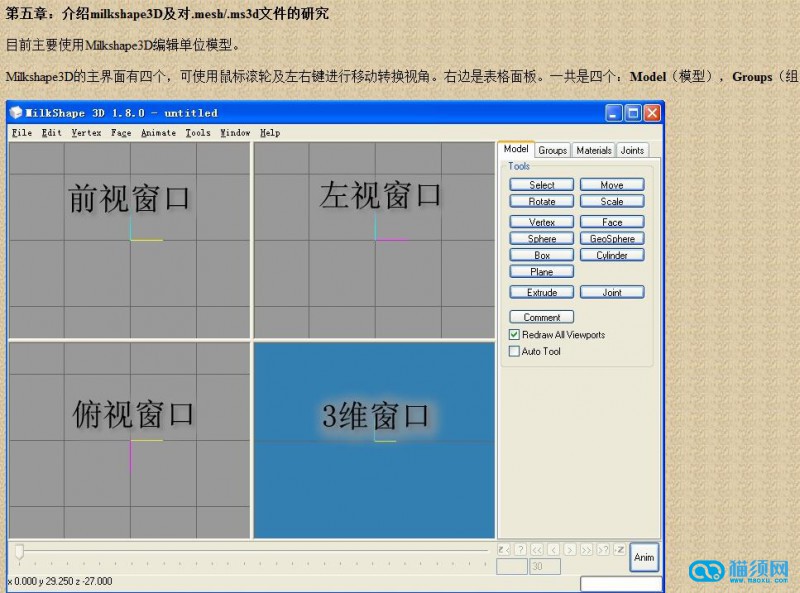This screenshot has width=800, height=593.
Task: Click the '>?' next-keyframe playback button
Action: 603,550
